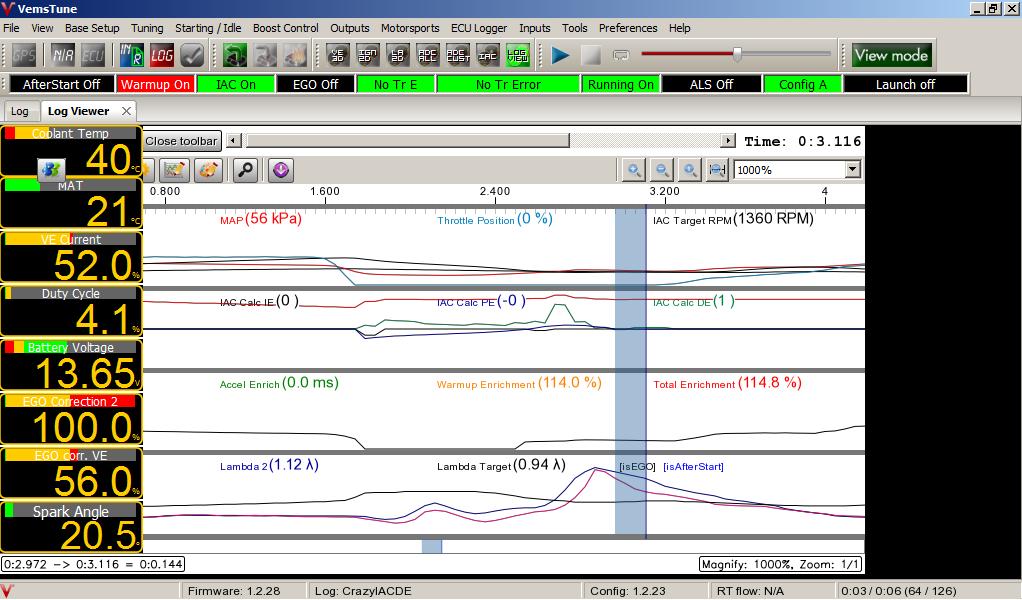Click the red LOG toolbar icon
The image size is (1022, 600).
click(162, 56)
